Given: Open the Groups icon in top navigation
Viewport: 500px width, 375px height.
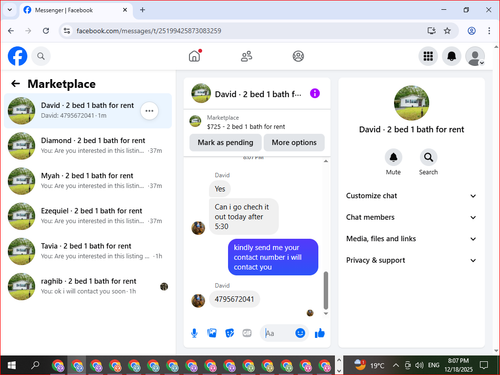Looking at the screenshot, I should point(298,56).
